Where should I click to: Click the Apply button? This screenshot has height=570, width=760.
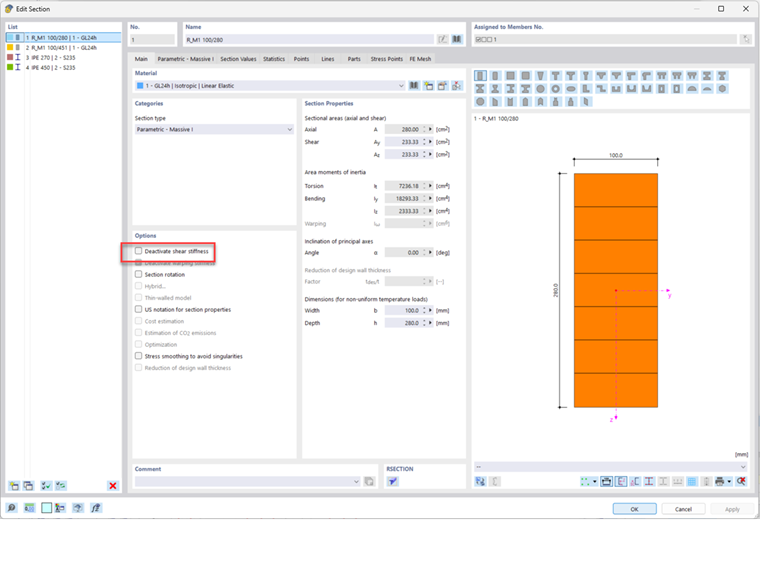pyautogui.click(x=732, y=509)
